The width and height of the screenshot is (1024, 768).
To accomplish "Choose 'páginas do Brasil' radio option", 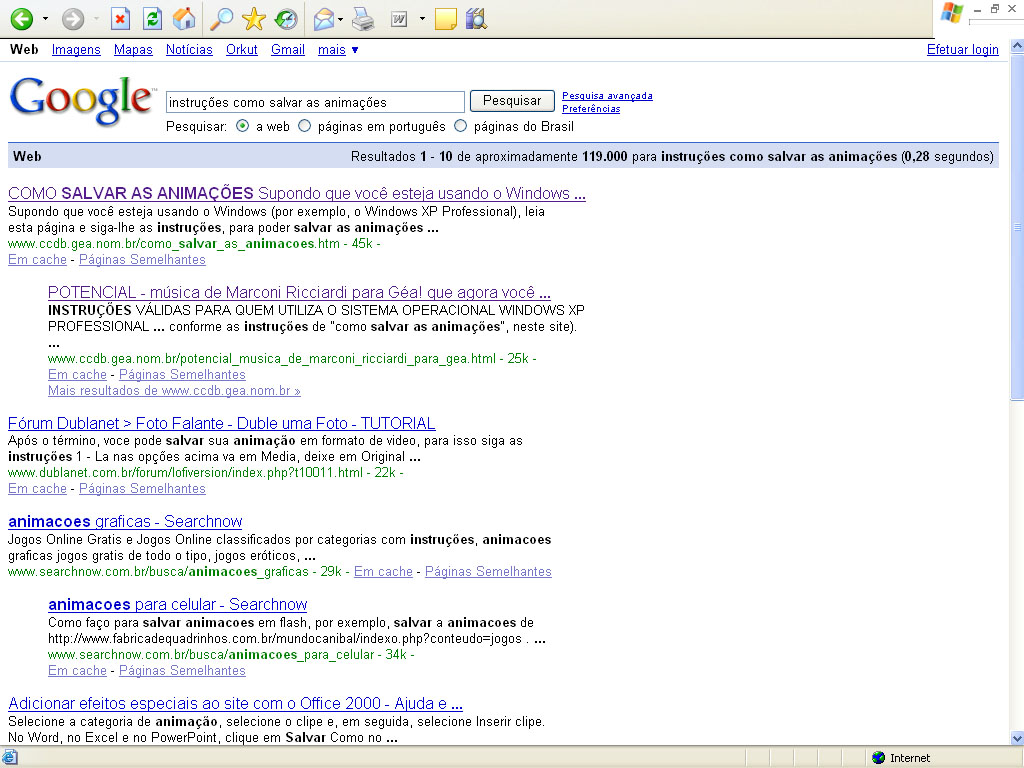I will [461, 126].
